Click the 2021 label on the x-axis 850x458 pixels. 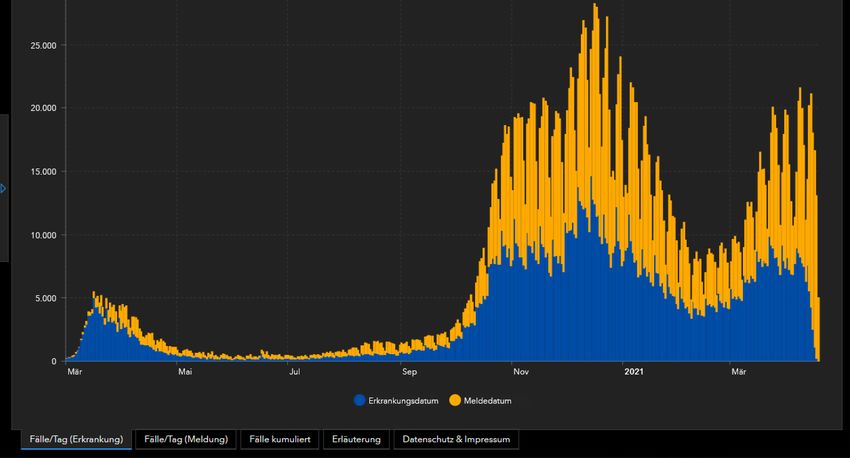(632, 372)
